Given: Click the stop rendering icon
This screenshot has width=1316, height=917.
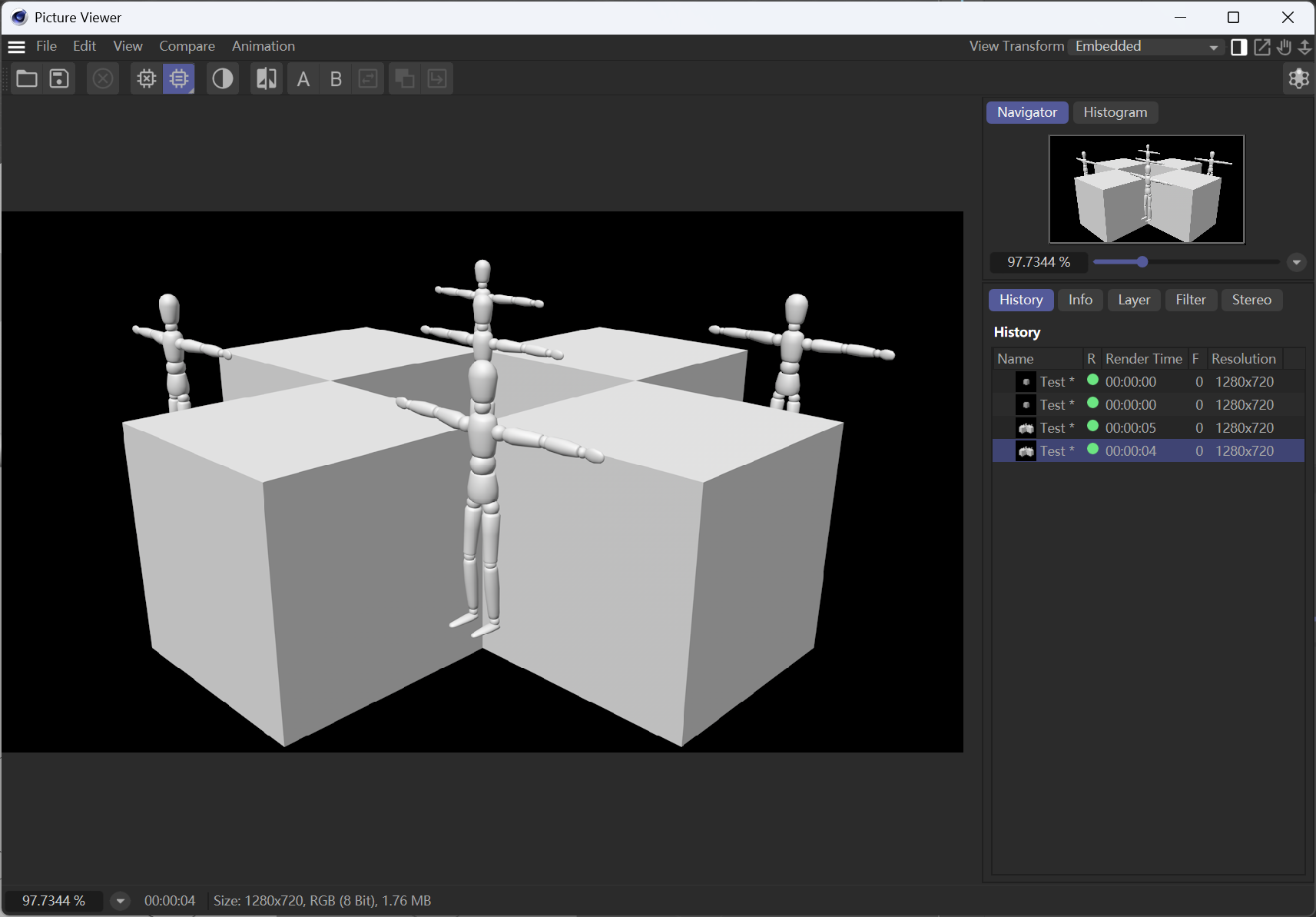Looking at the screenshot, I should 103,78.
